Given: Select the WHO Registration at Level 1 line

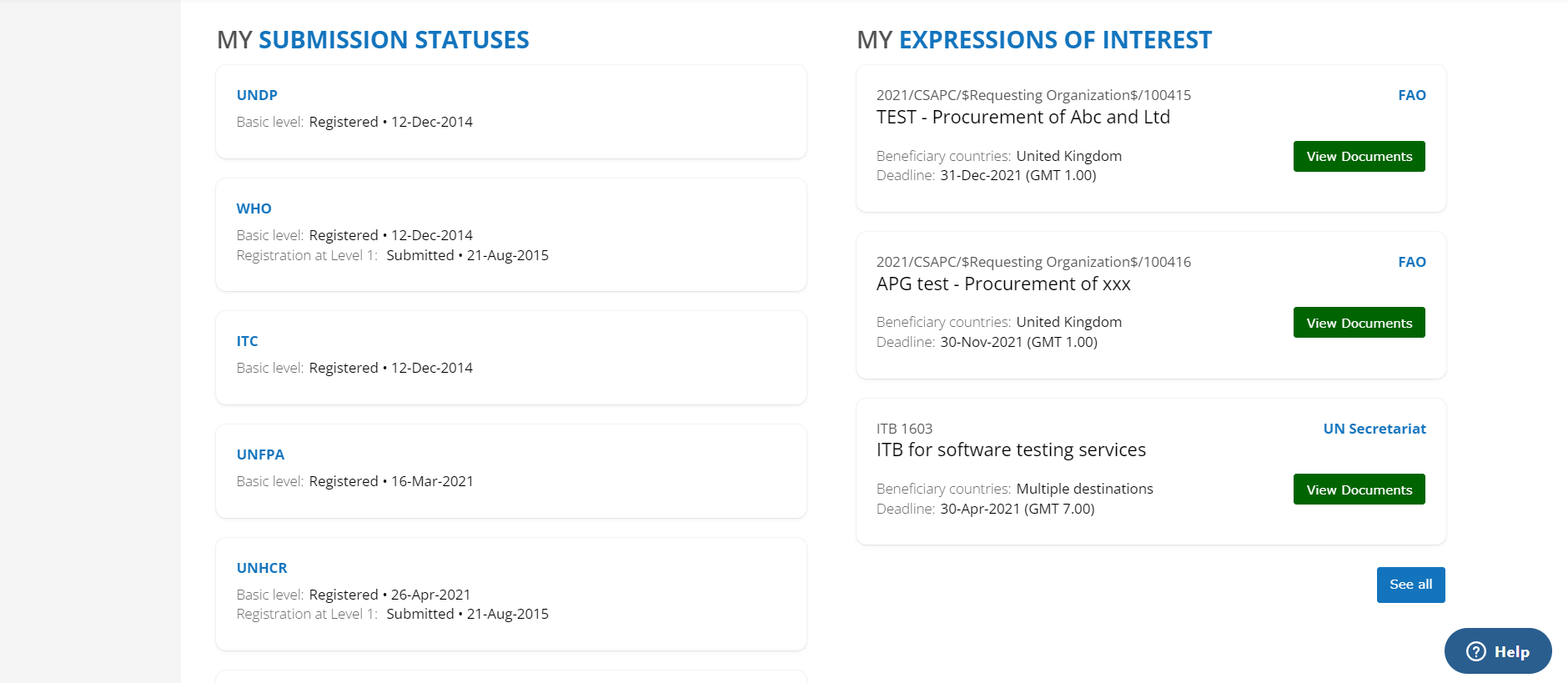Looking at the screenshot, I should [392, 255].
